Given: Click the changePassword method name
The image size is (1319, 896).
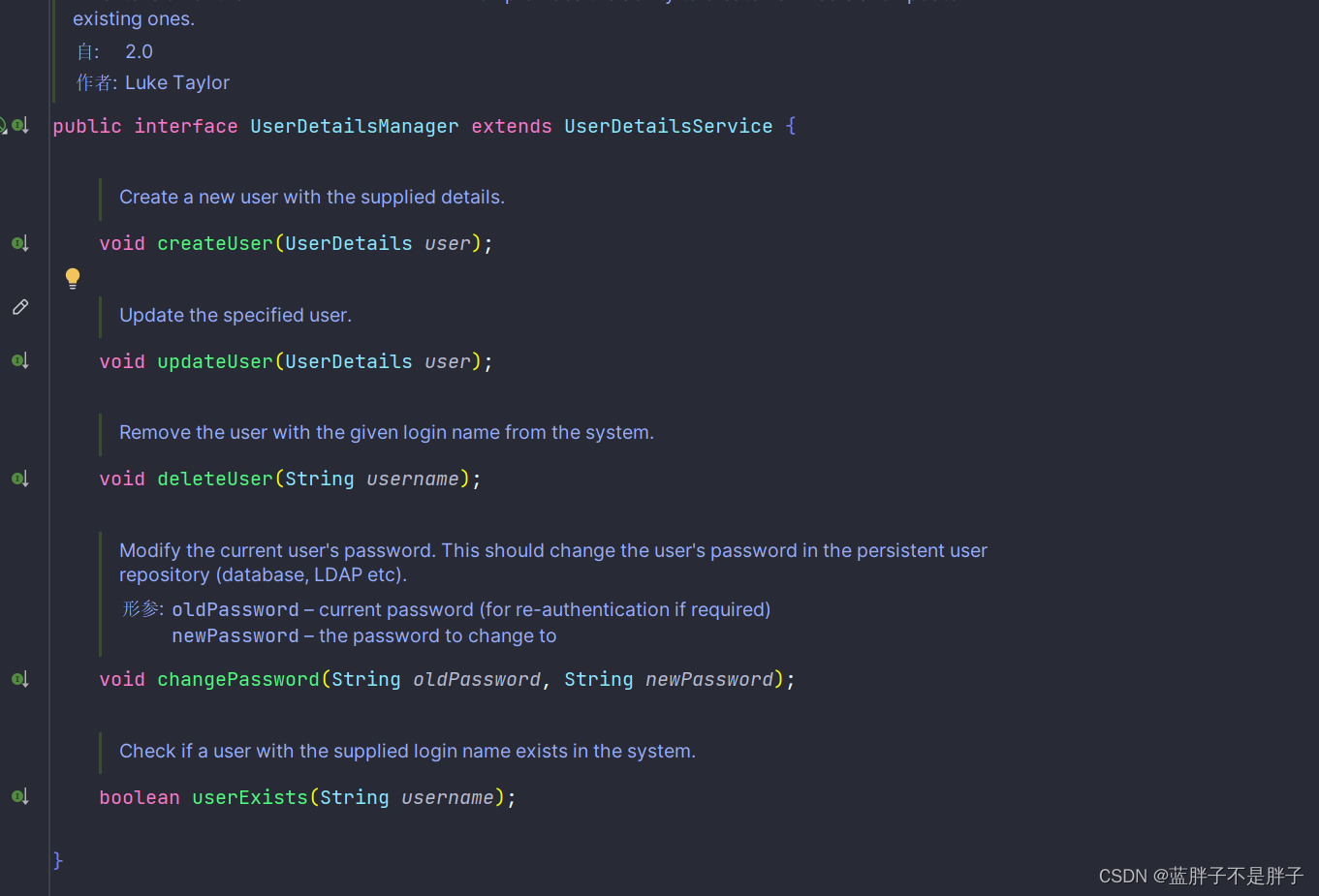Looking at the screenshot, I should pyautogui.click(x=238, y=679).
